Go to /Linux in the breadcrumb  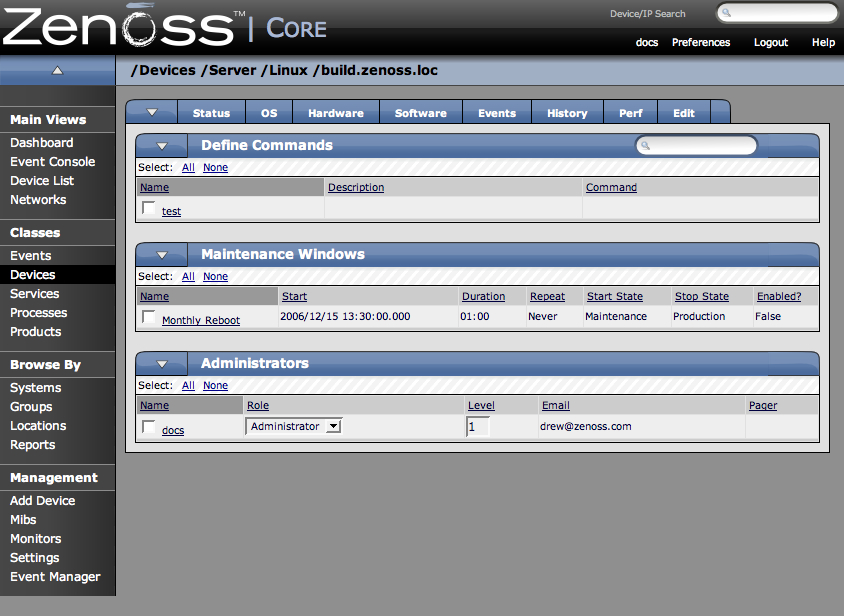tap(285, 71)
